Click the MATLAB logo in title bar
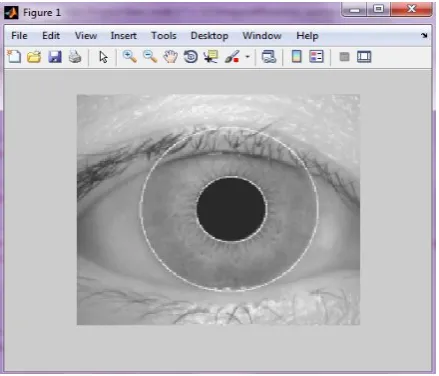The width and height of the screenshot is (439, 376). coord(11,13)
